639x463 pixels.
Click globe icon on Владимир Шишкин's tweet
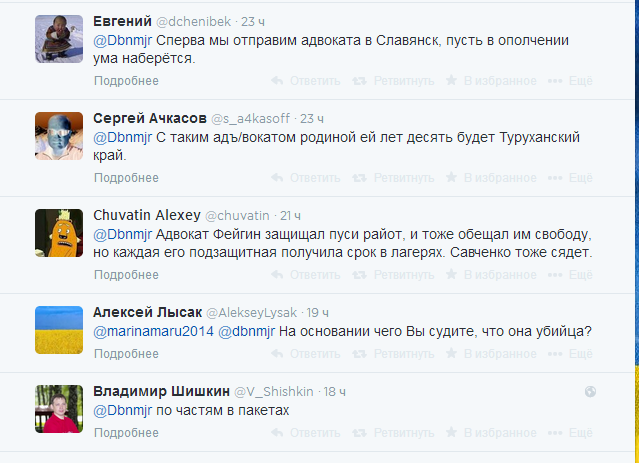pos(590,392)
